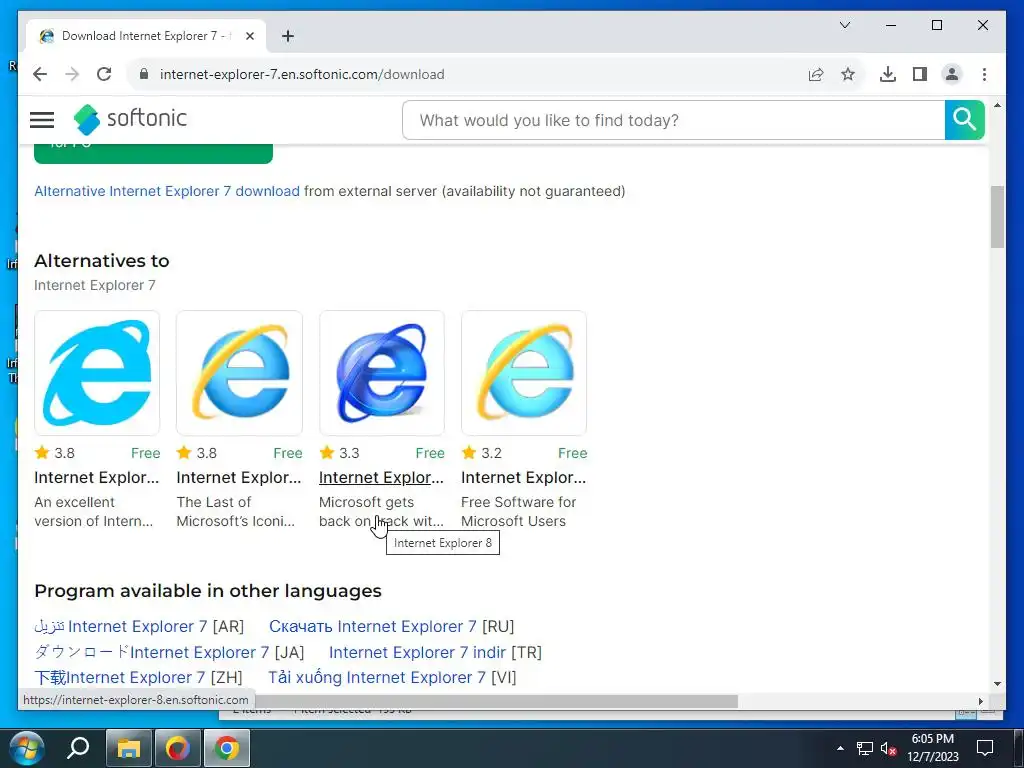Open Softonic hamburger menu
1024x768 pixels.
click(42, 120)
